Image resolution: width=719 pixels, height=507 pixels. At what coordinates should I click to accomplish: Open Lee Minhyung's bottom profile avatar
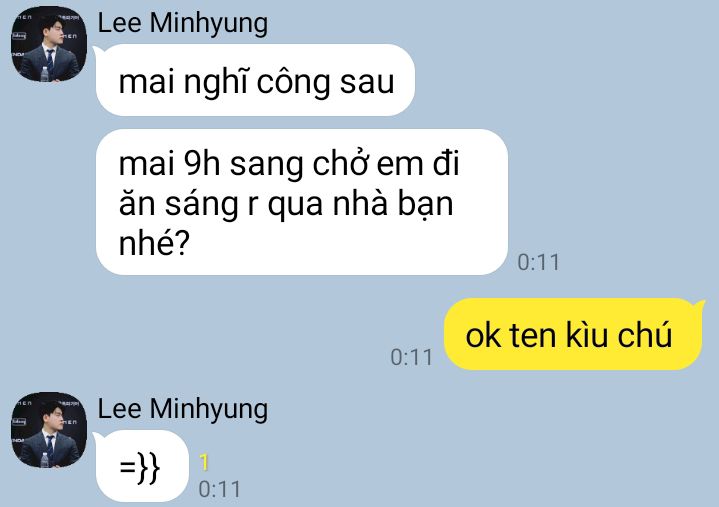49,430
